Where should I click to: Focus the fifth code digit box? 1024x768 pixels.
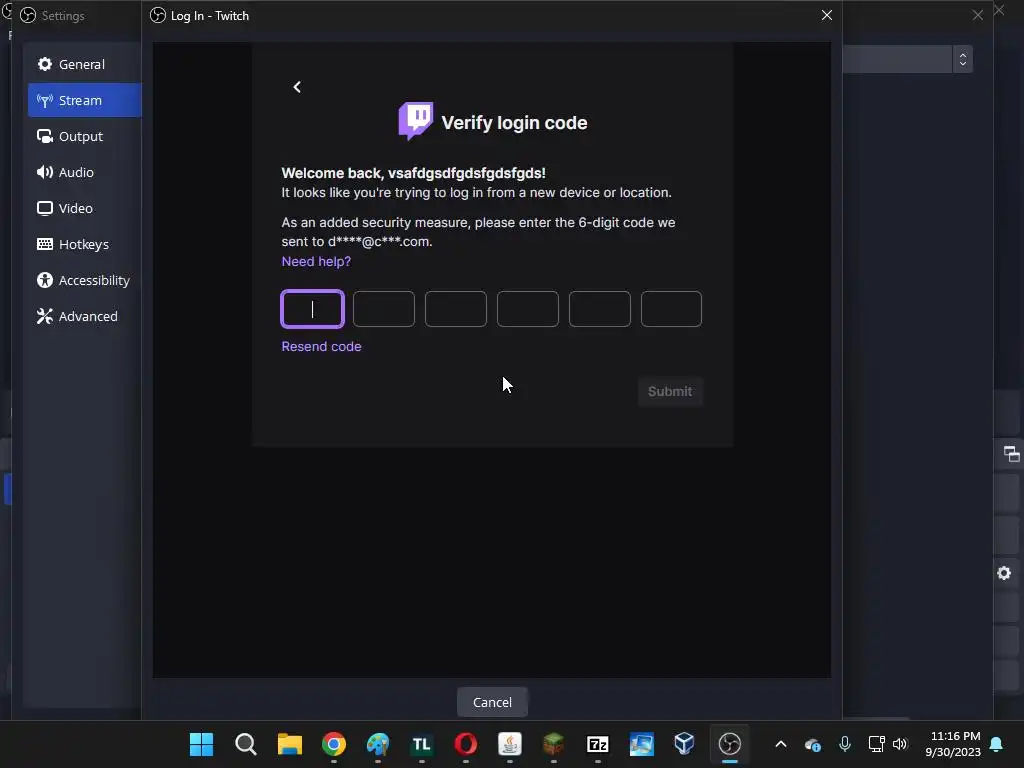click(x=600, y=309)
